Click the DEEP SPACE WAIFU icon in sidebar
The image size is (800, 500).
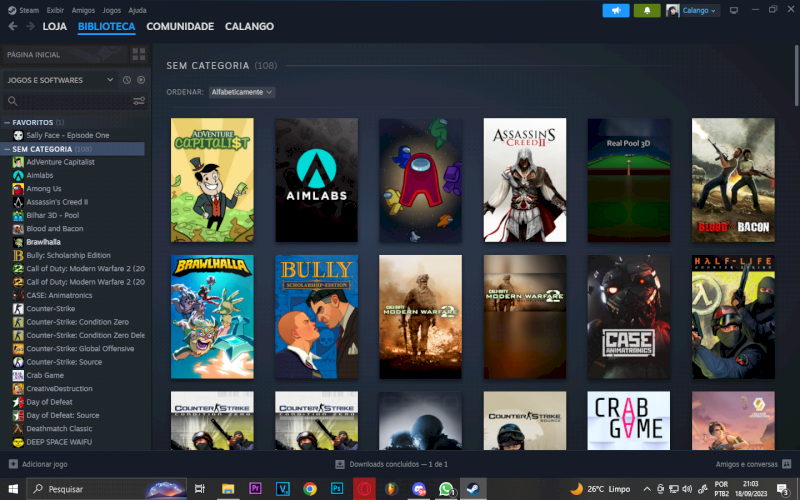point(18,442)
